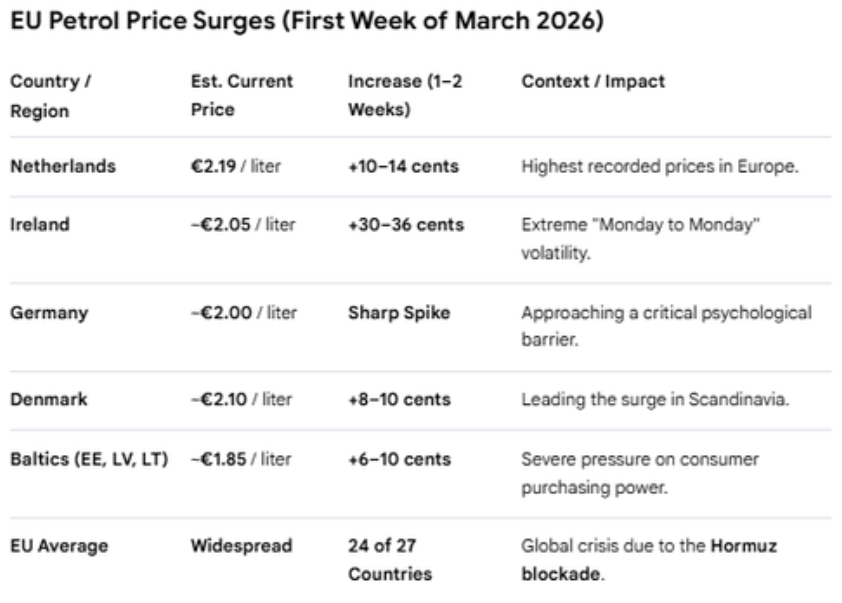Click the Denmark row label
842x603 pixels.
[x=49, y=400]
